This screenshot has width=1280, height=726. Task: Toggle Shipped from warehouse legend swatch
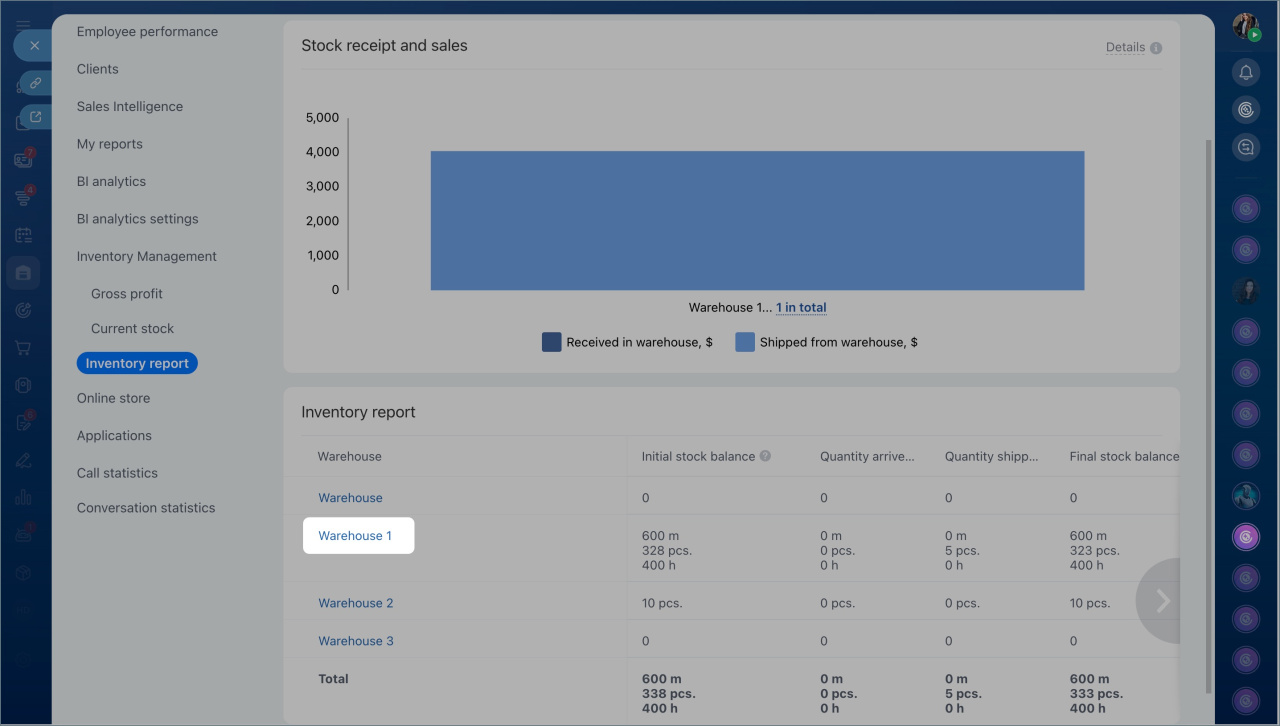745,342
